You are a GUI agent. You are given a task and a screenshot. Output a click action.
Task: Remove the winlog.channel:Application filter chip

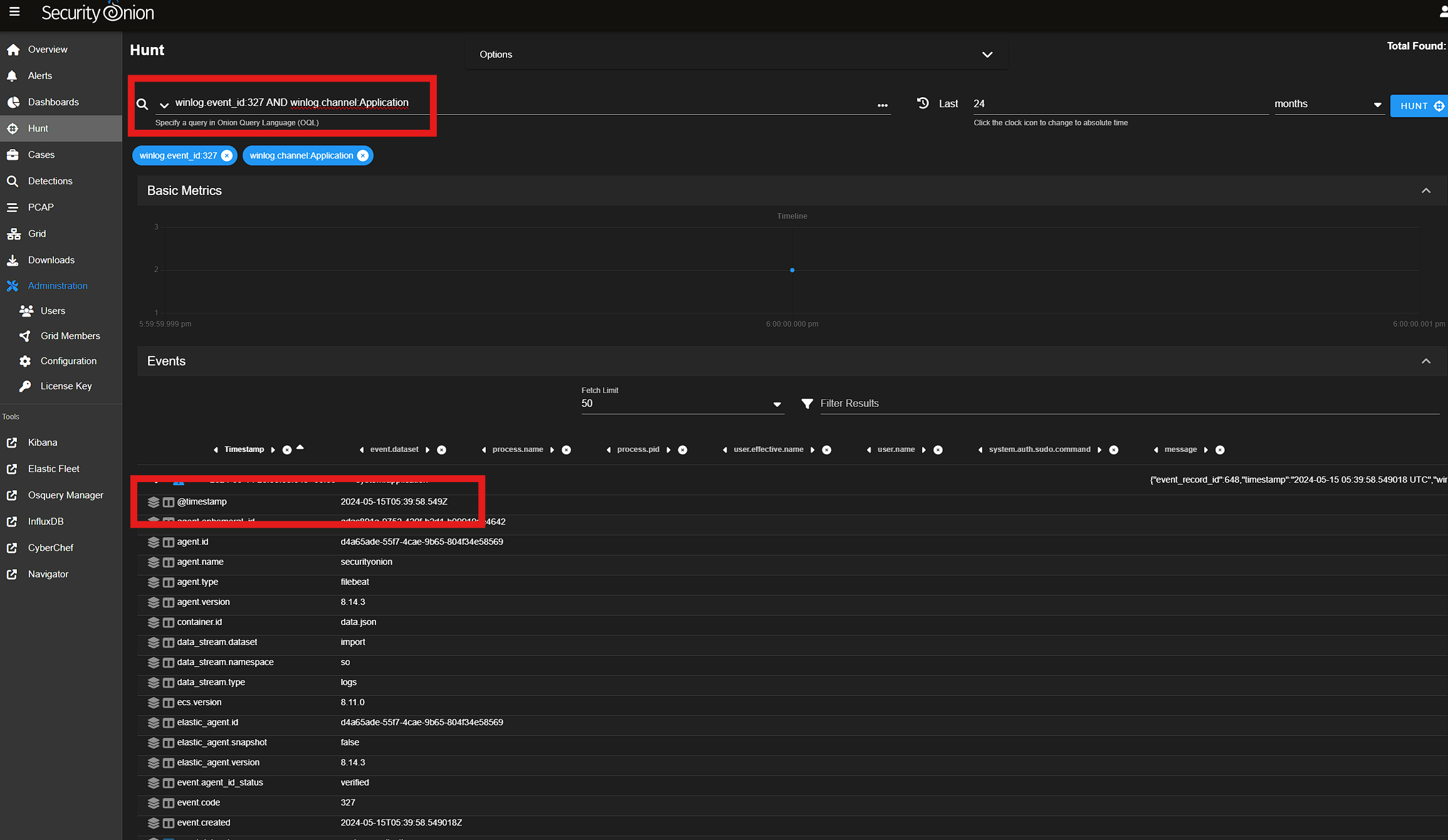[363, 155]
